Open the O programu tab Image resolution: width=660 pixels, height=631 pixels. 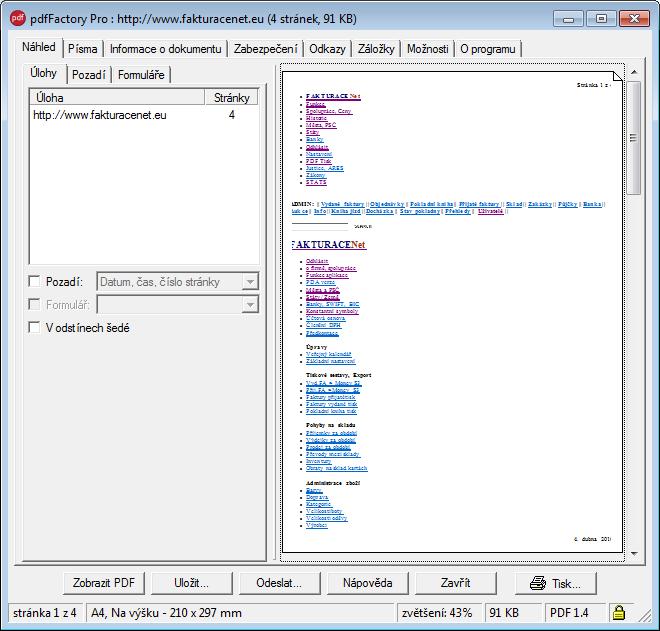[x=488, y=49]
